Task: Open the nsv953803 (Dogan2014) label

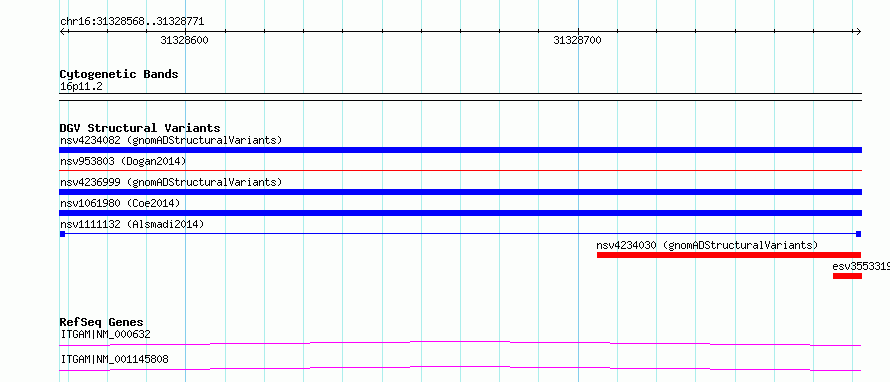Action: point(123,161)
